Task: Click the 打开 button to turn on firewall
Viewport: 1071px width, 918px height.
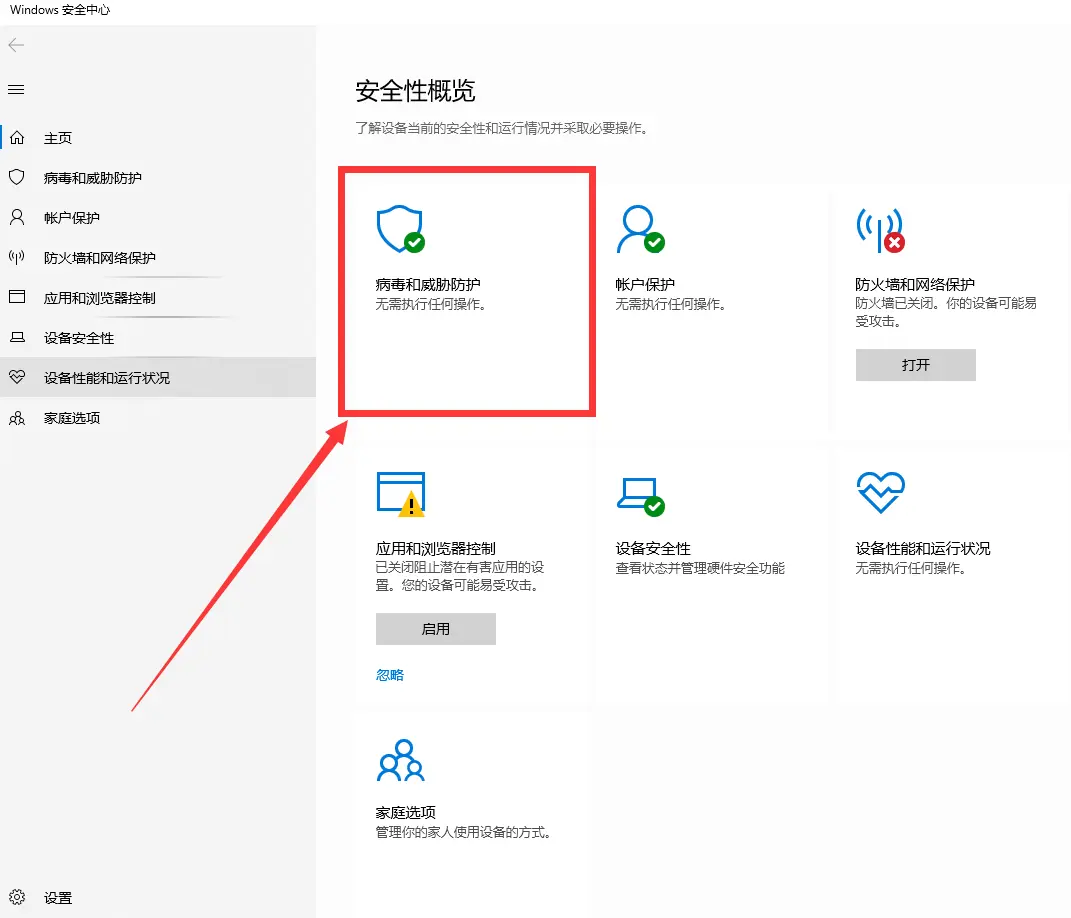Action: (915, 365)
